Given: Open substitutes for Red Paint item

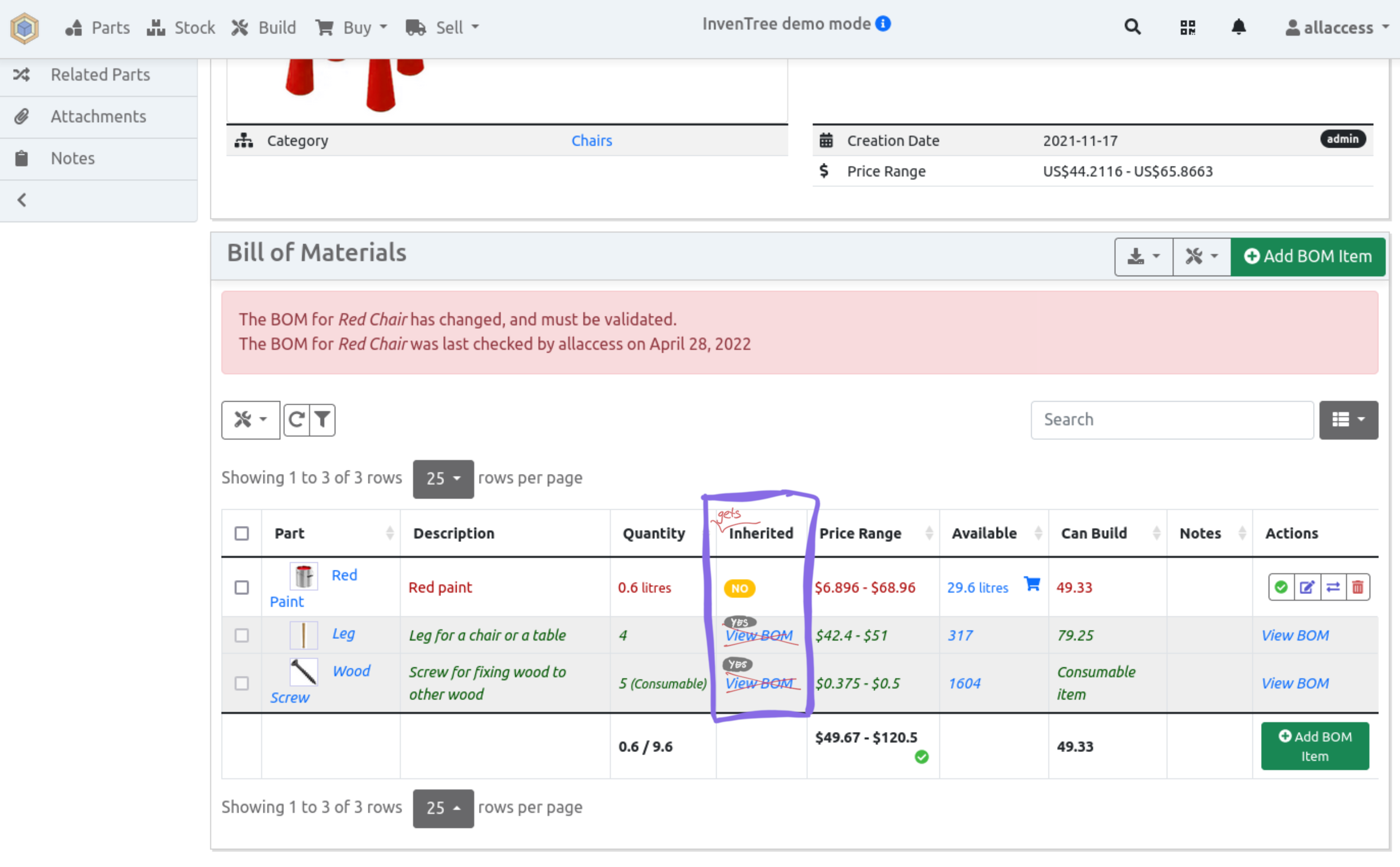Looking at the screenshot, I should 1333,587.
